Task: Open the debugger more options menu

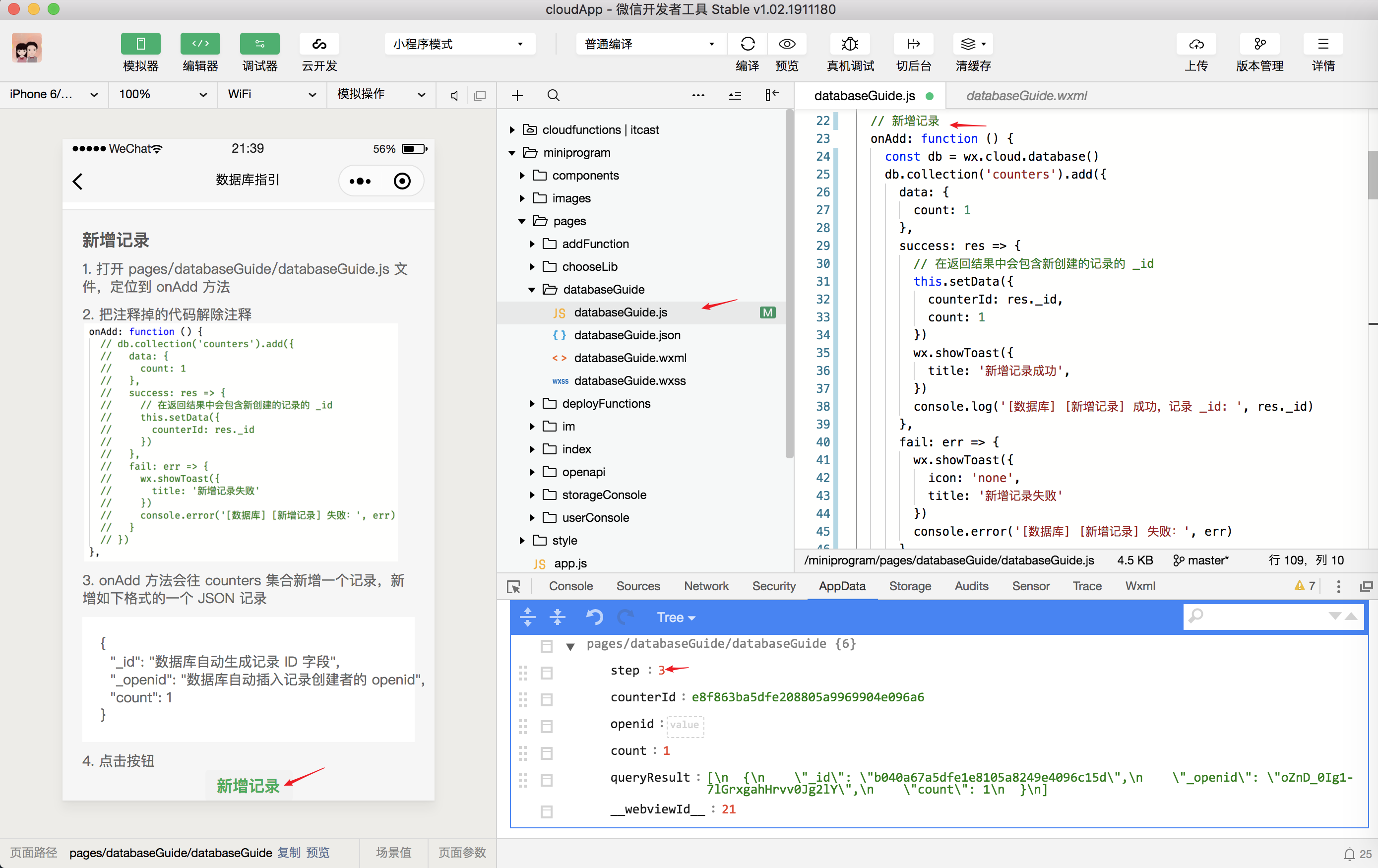Action: pos(1338,586)
